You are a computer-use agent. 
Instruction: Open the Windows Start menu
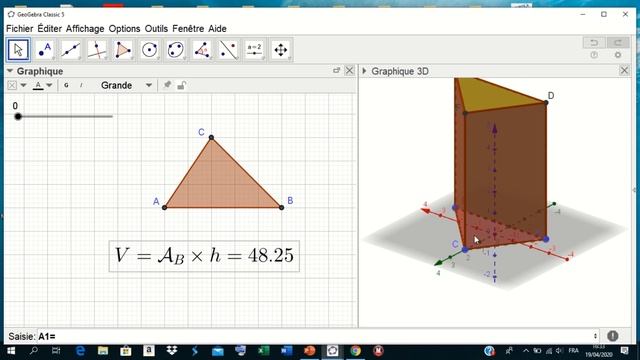11,351
